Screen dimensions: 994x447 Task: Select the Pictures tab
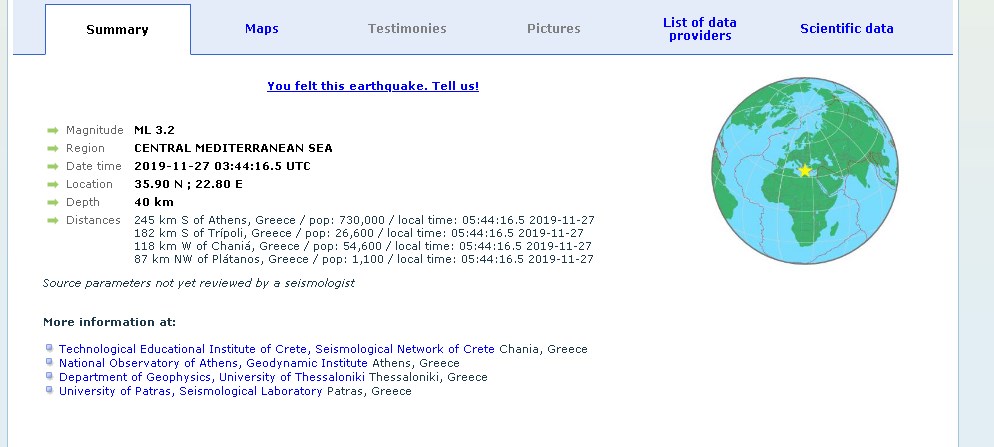[x=553, y=29]
